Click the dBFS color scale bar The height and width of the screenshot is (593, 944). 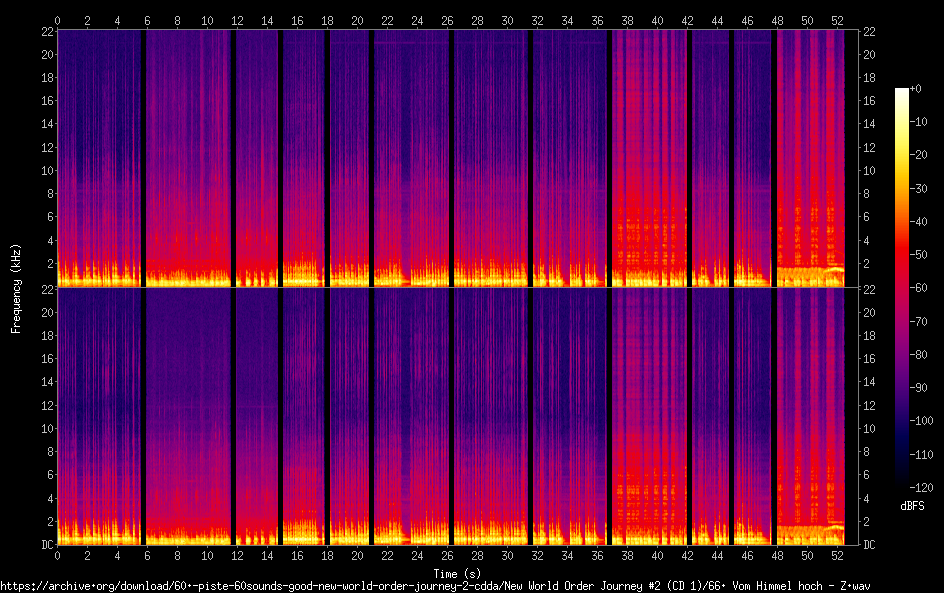pos(901,288)
